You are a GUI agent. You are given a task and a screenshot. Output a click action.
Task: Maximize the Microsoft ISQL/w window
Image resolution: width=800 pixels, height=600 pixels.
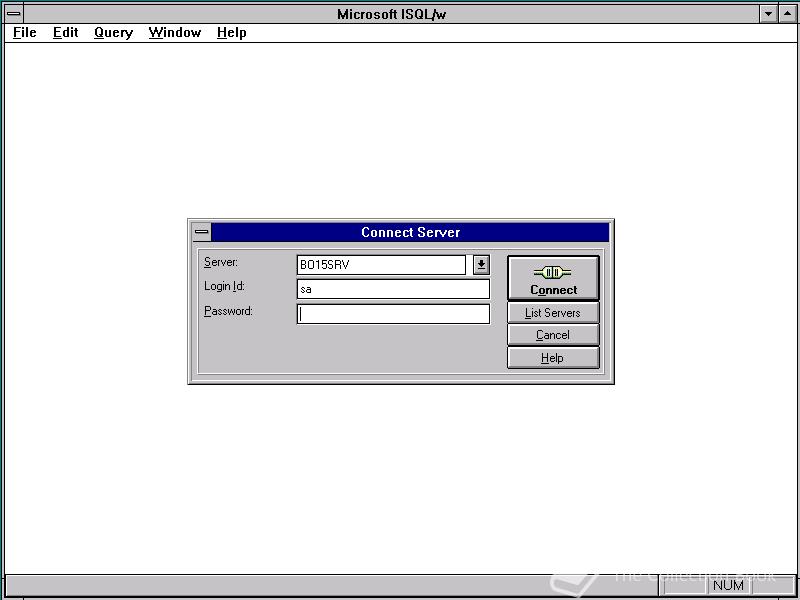787,14
